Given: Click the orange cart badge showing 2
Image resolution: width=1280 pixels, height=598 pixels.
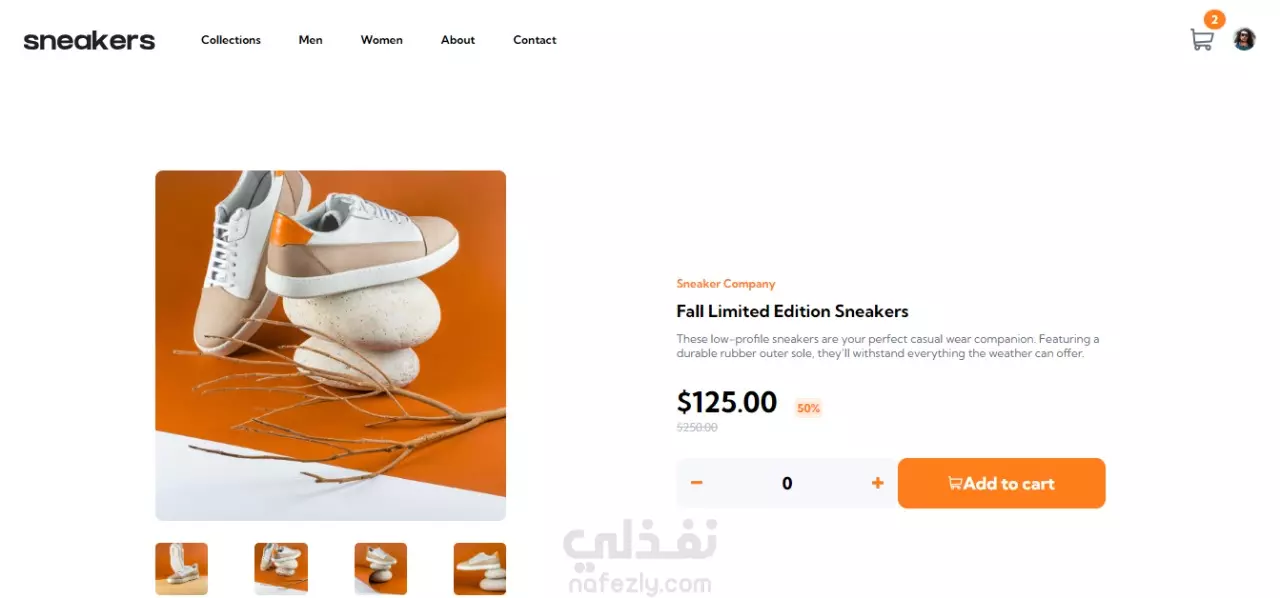Looking at the screenshot, I should coord(1214,19).
